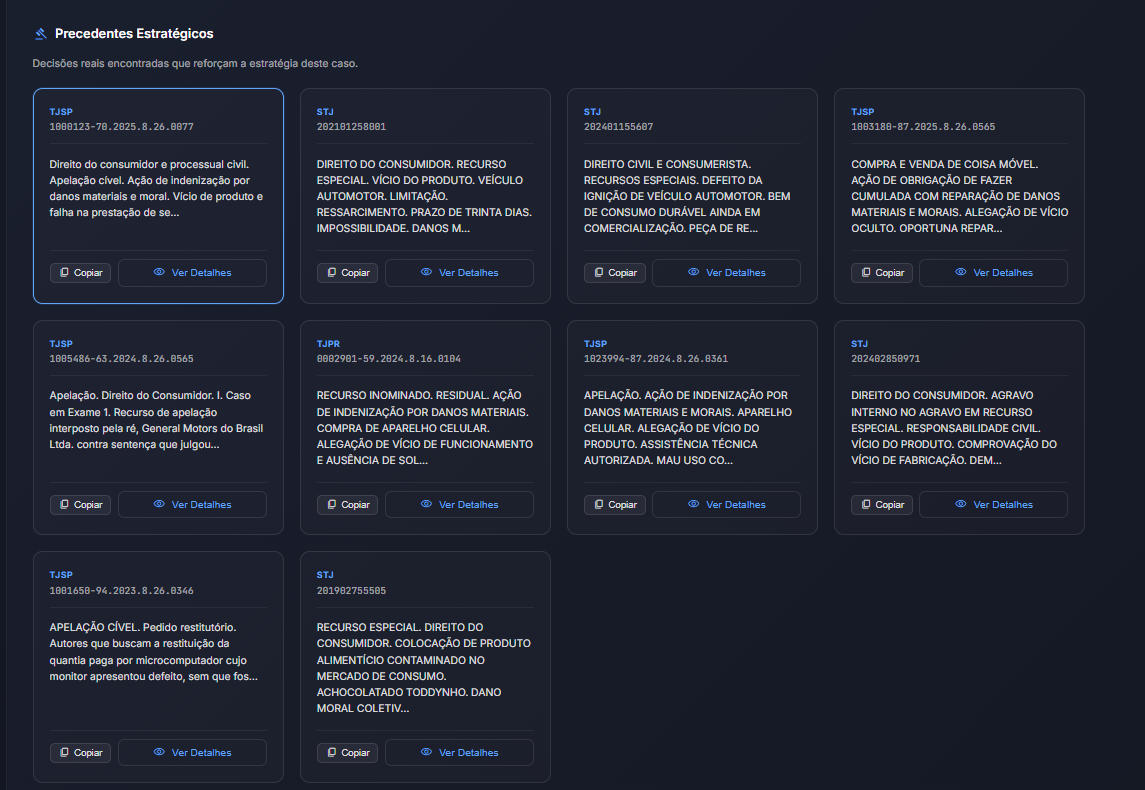Screen dimensions: 1145x790
Task: Click summary about ACHOCOLATADO TODDYNHO
Action: pyautogui.click(x=424, y=667)
